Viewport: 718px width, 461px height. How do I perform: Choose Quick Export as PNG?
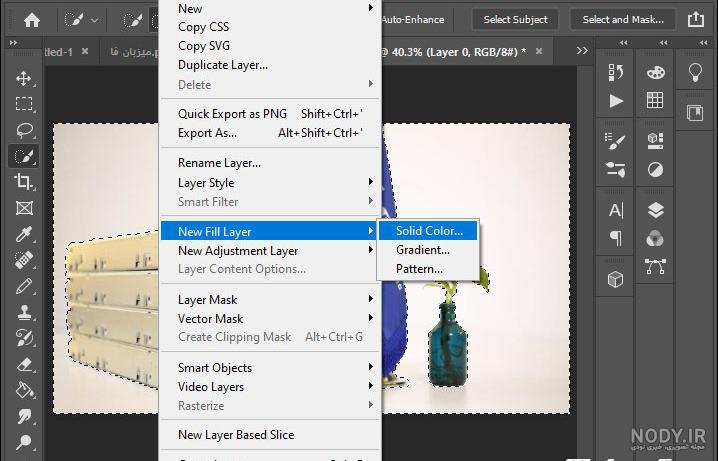pos(270,114)
